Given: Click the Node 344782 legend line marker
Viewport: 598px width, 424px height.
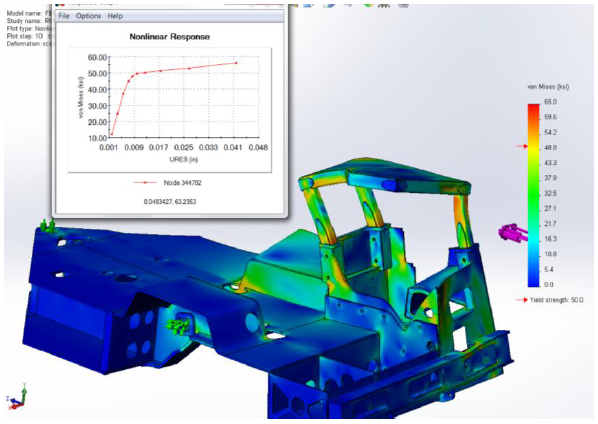Looking at the screenshot, I should [145, 183].
